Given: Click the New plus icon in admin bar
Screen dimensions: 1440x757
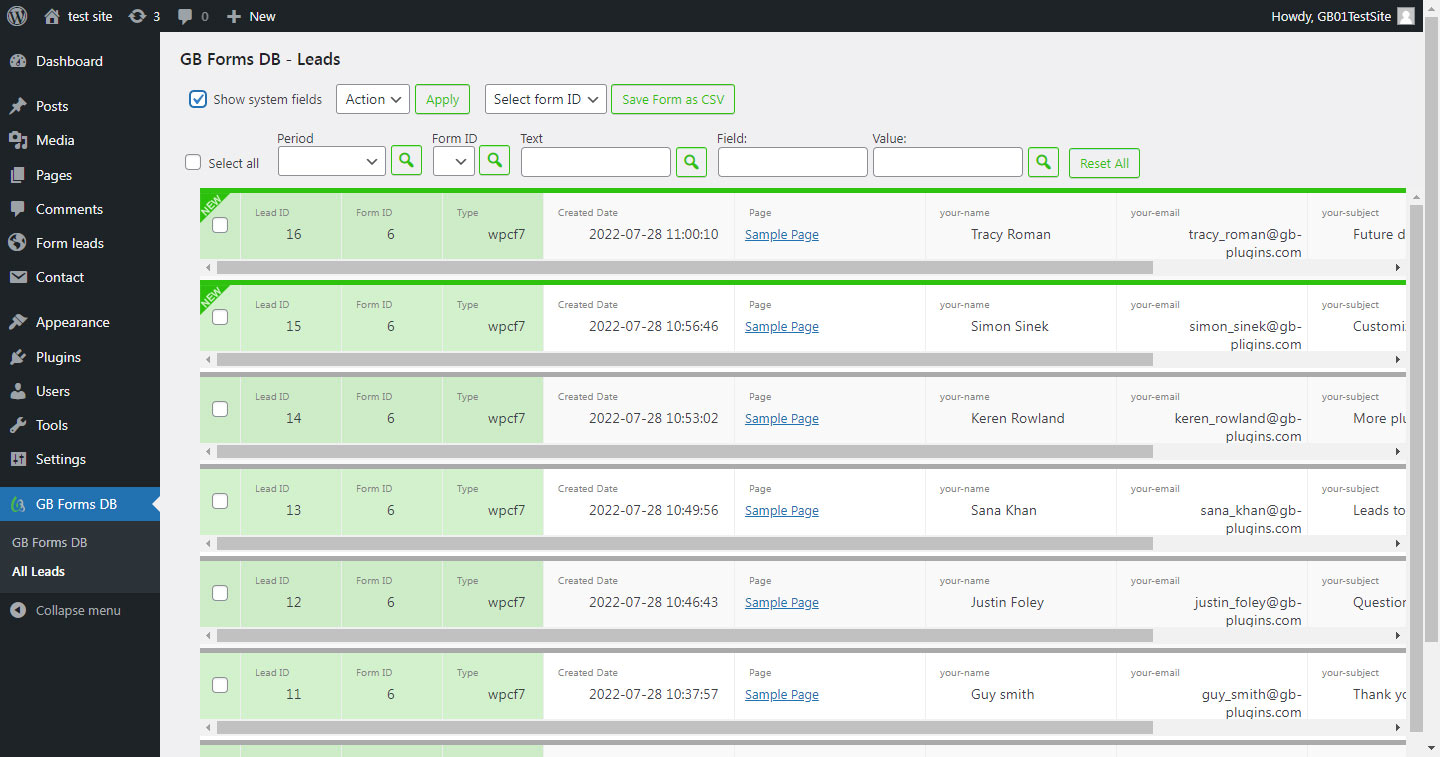Looking at the screenshot, I should pyautogui.click(x=234, y=16).
